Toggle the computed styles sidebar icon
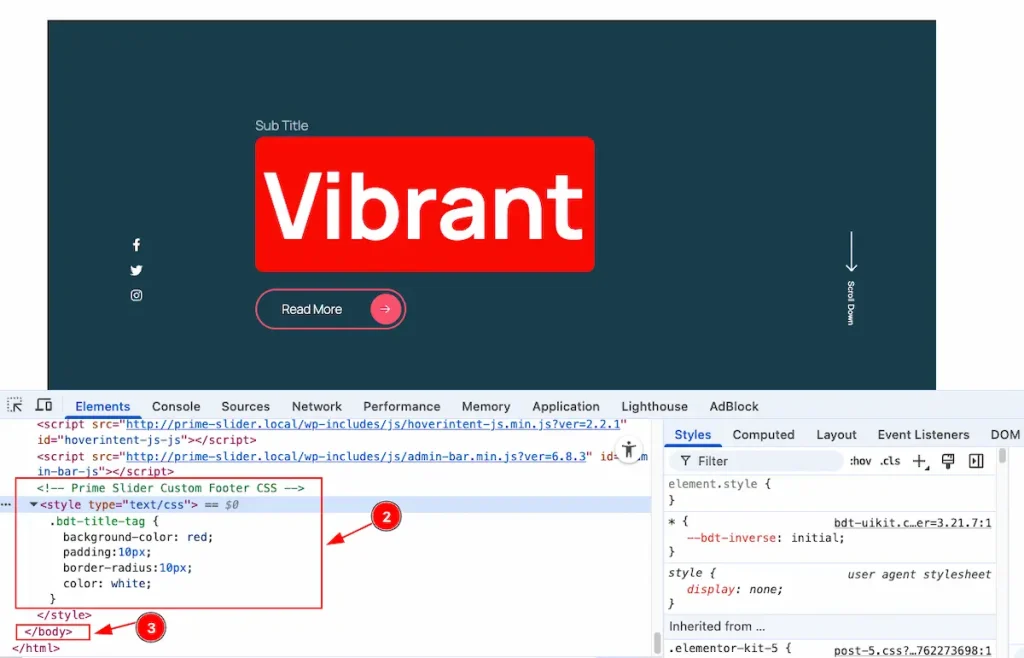Image resolution: width=1024 pixels, height=658 pixels. (x=976, y=461)
